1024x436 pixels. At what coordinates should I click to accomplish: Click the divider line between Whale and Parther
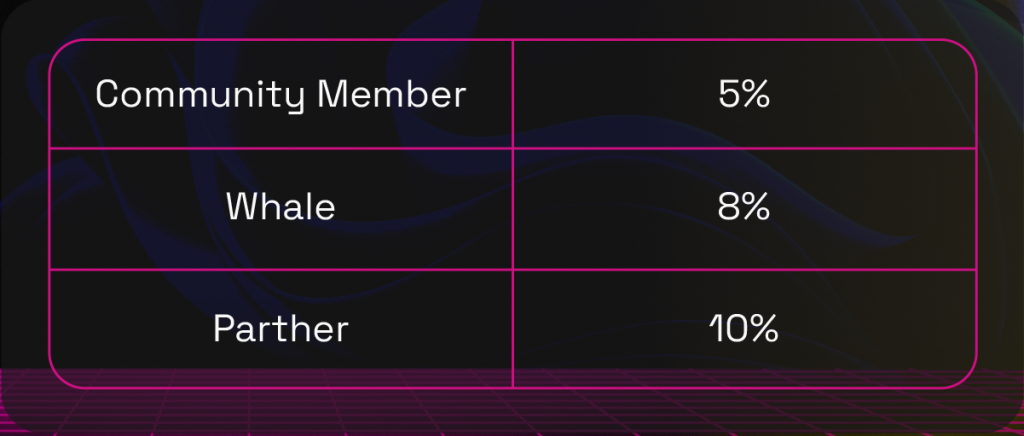[513, 269]
